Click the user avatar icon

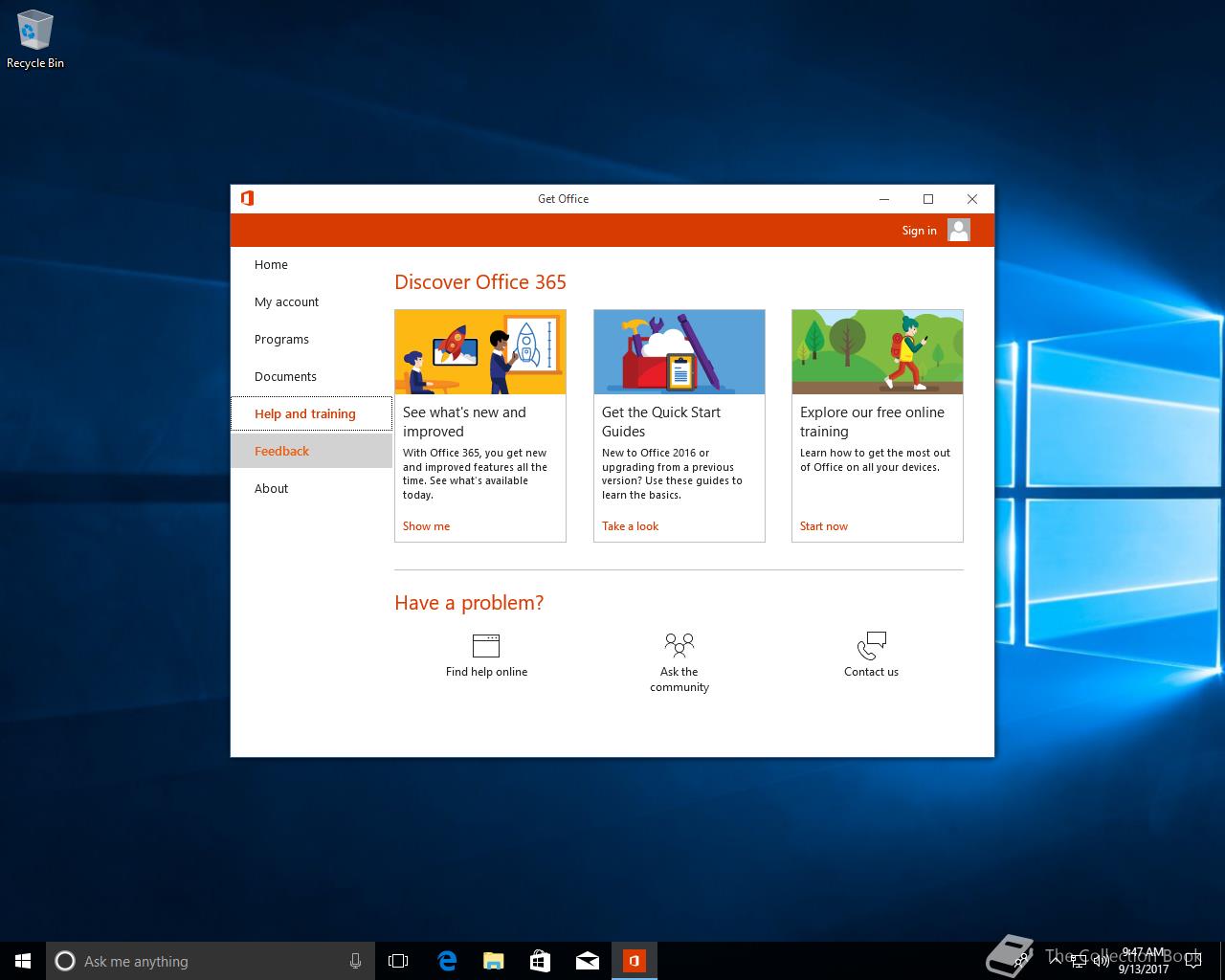click(959, 230)
